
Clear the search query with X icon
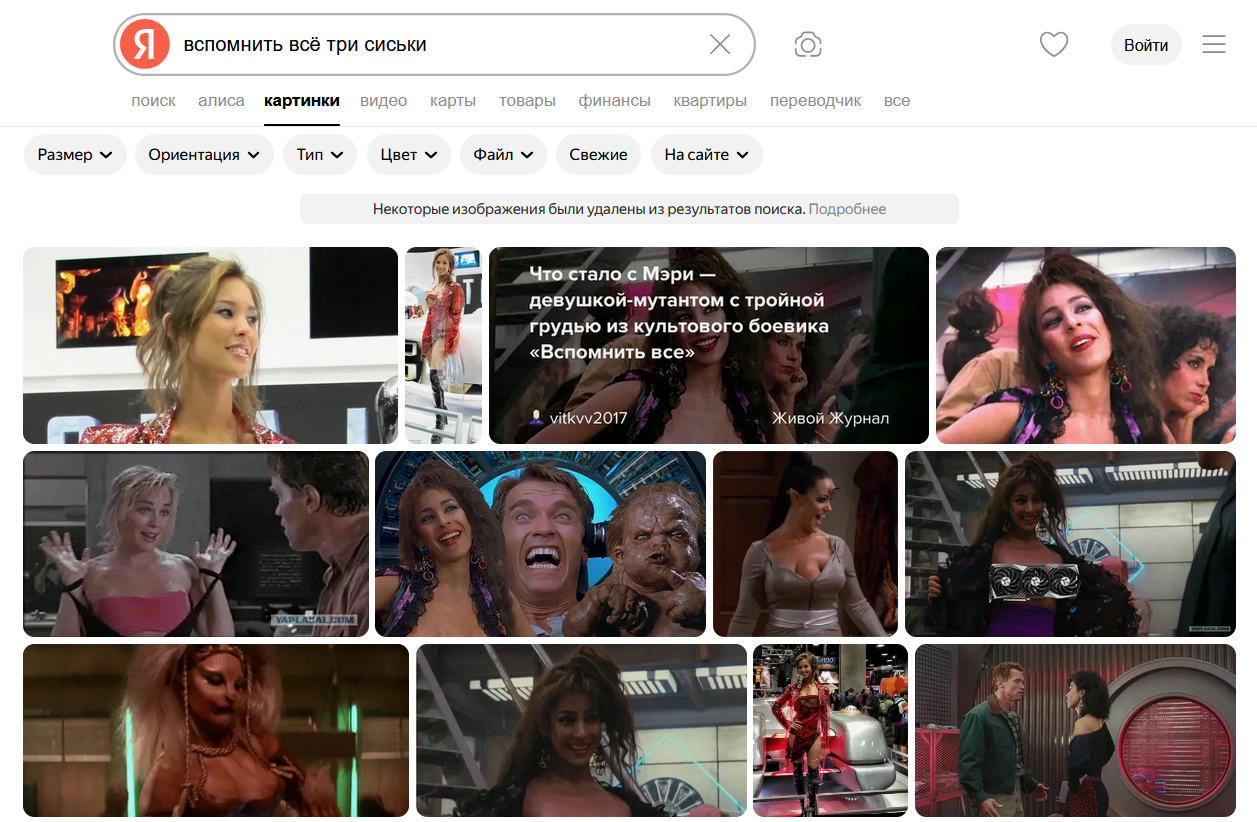[720, 44]
